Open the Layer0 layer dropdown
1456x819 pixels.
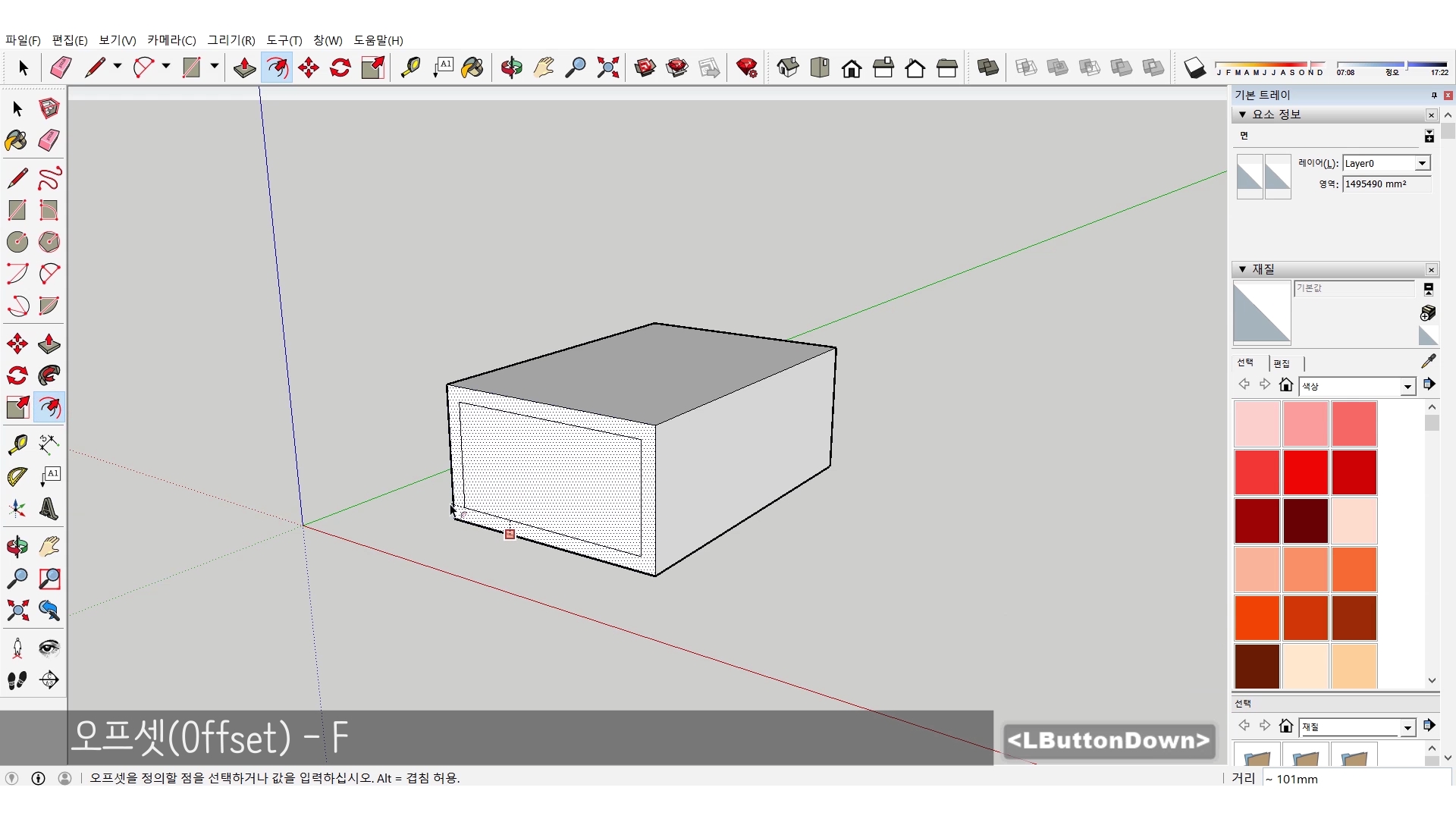click(x=1422, y=163)
